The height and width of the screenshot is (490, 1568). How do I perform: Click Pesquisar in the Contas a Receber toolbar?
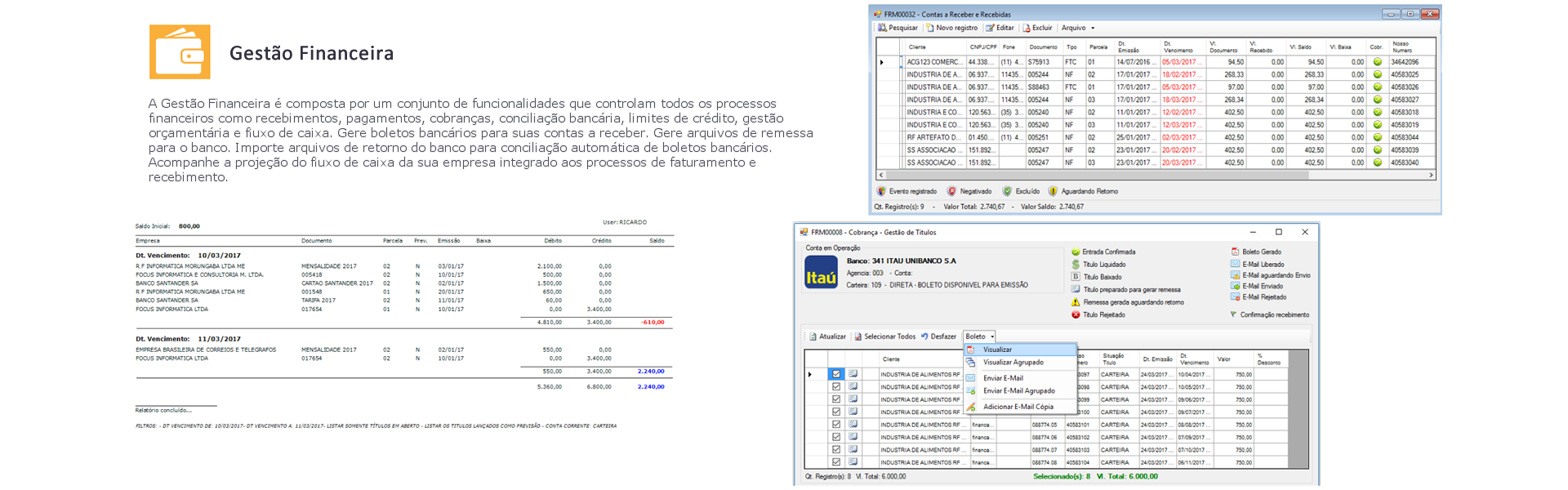[898, 28]
